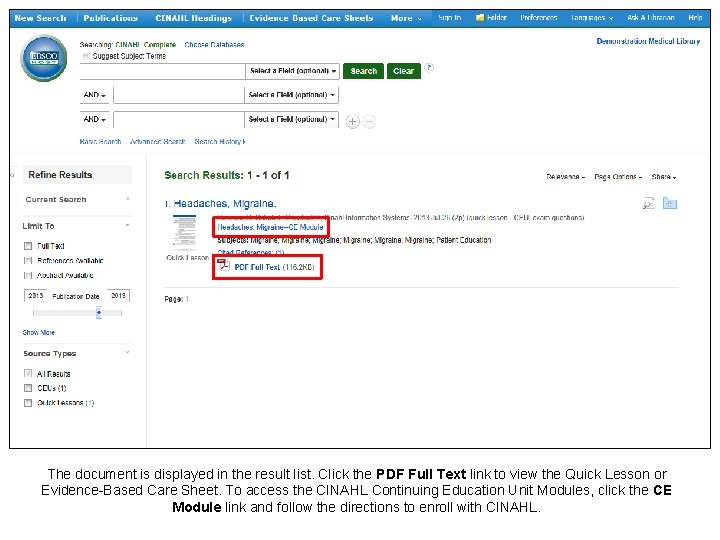The image size is (720, 540).
Task: Click the publication end year field
Action: click(118, 296)
